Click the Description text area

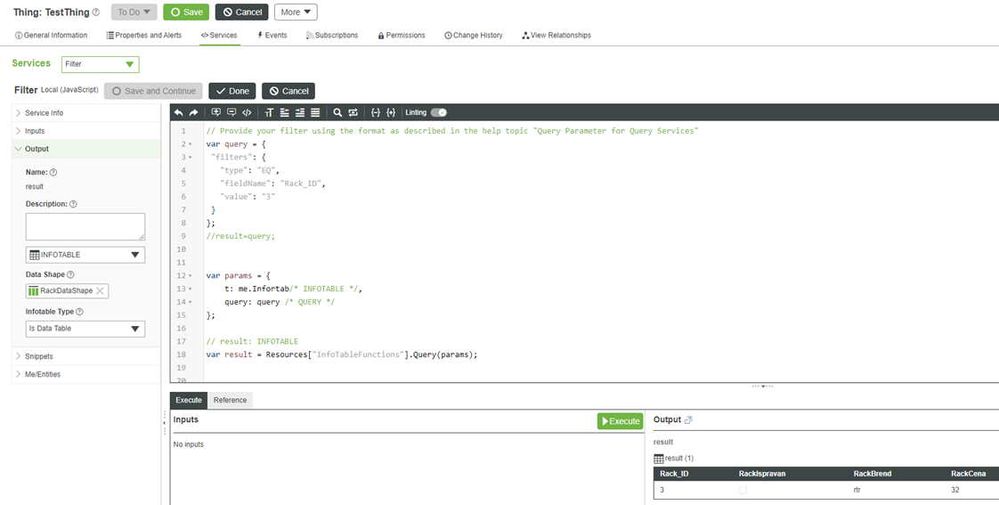tap(85, 227)
